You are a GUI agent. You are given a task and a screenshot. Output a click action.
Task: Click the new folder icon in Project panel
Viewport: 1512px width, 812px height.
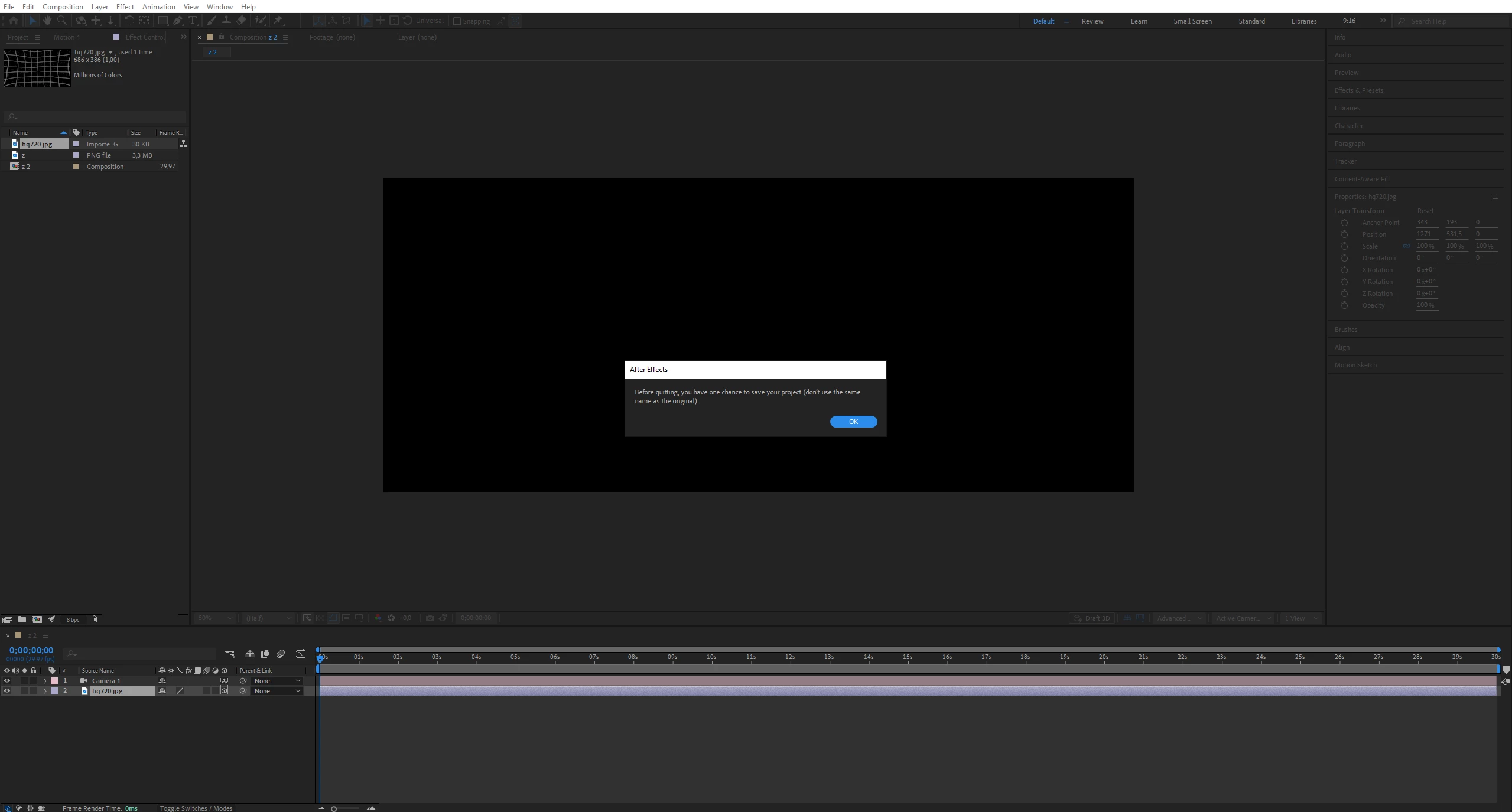coord(22,619)
